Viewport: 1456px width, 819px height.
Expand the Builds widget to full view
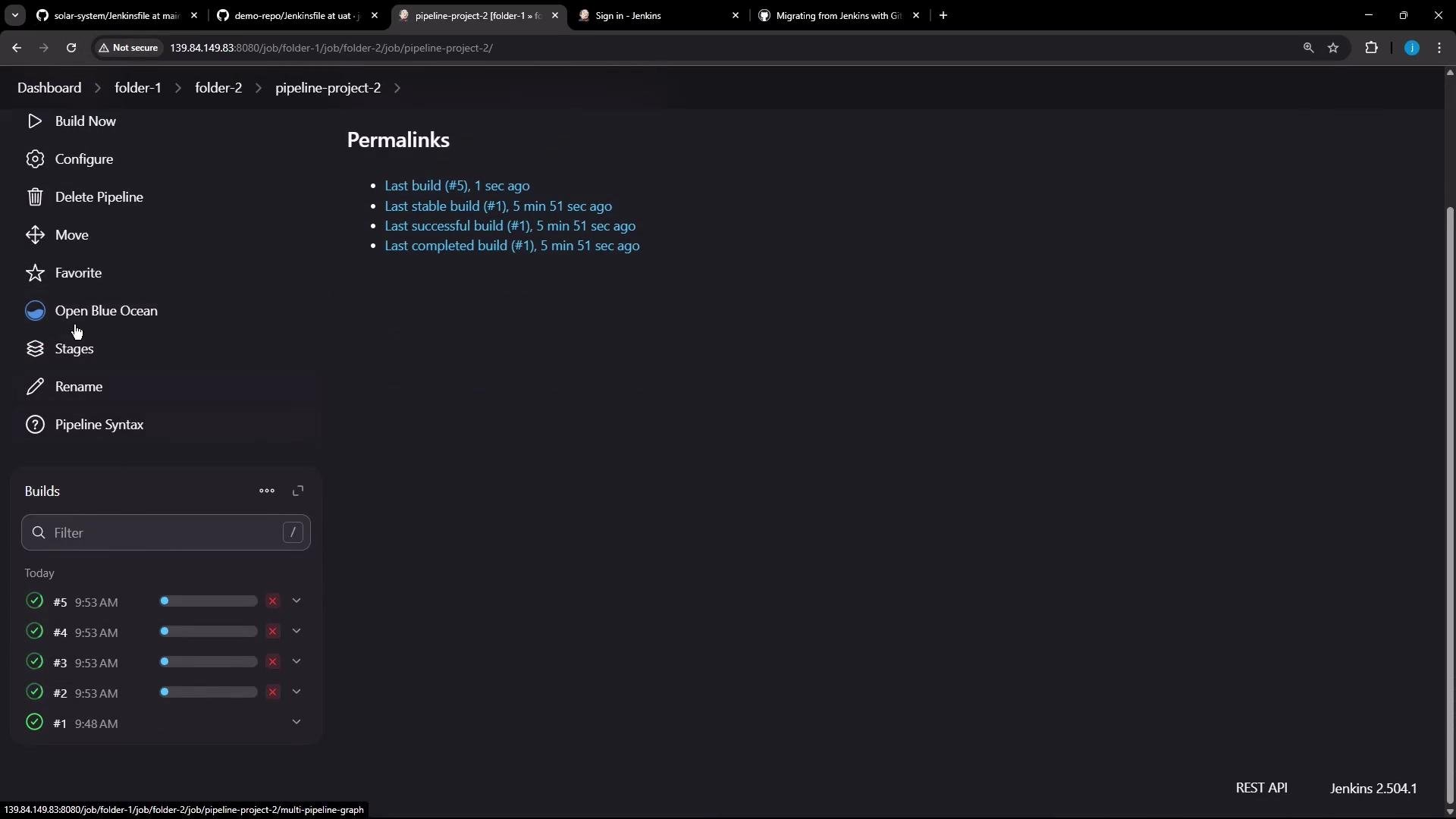pos(298,491)
